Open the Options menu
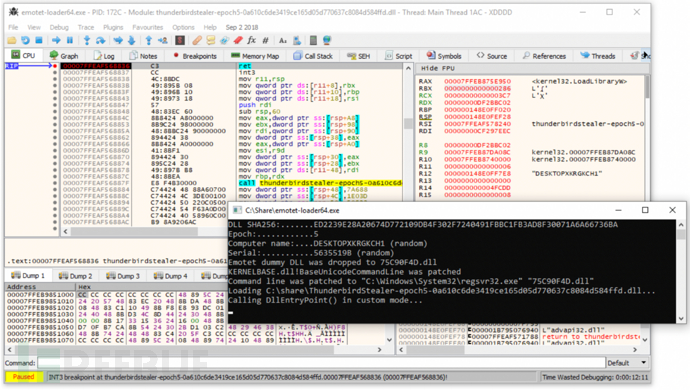 183,27
